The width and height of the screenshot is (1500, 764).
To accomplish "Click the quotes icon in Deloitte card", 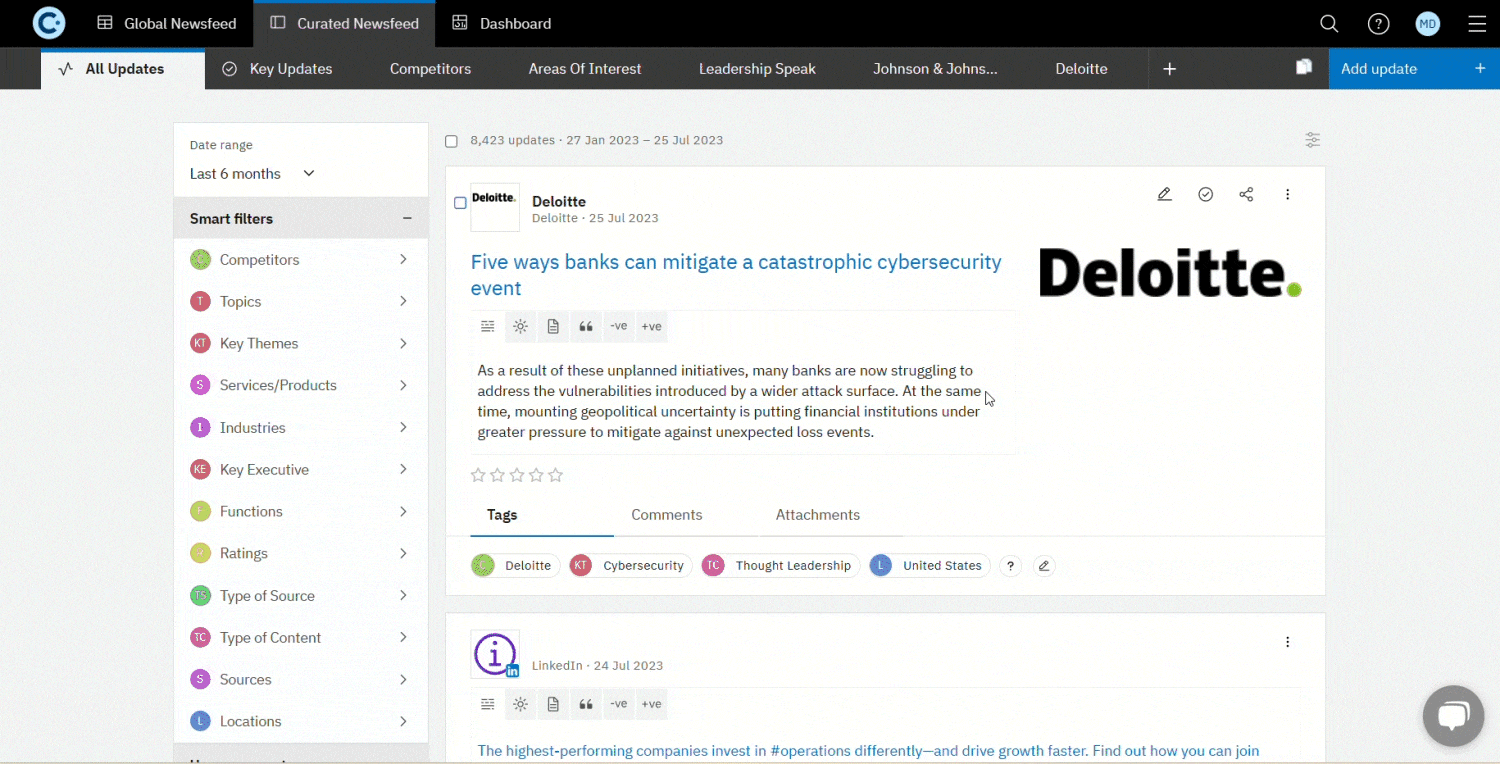I will point(586,326).
